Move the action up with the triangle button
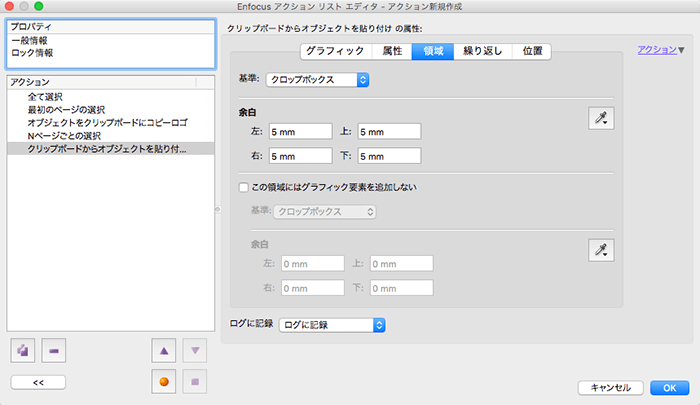700x405 pixels. click(x=164, y=351)
